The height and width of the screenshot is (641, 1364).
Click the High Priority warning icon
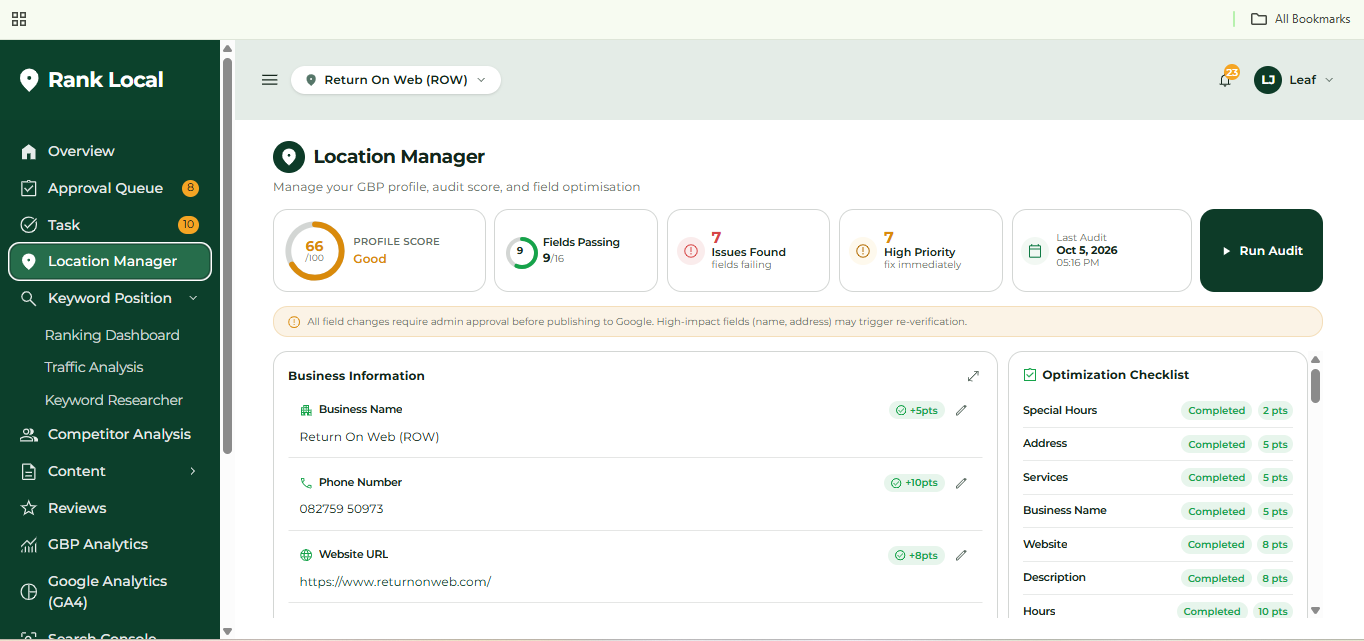(863, 251)
